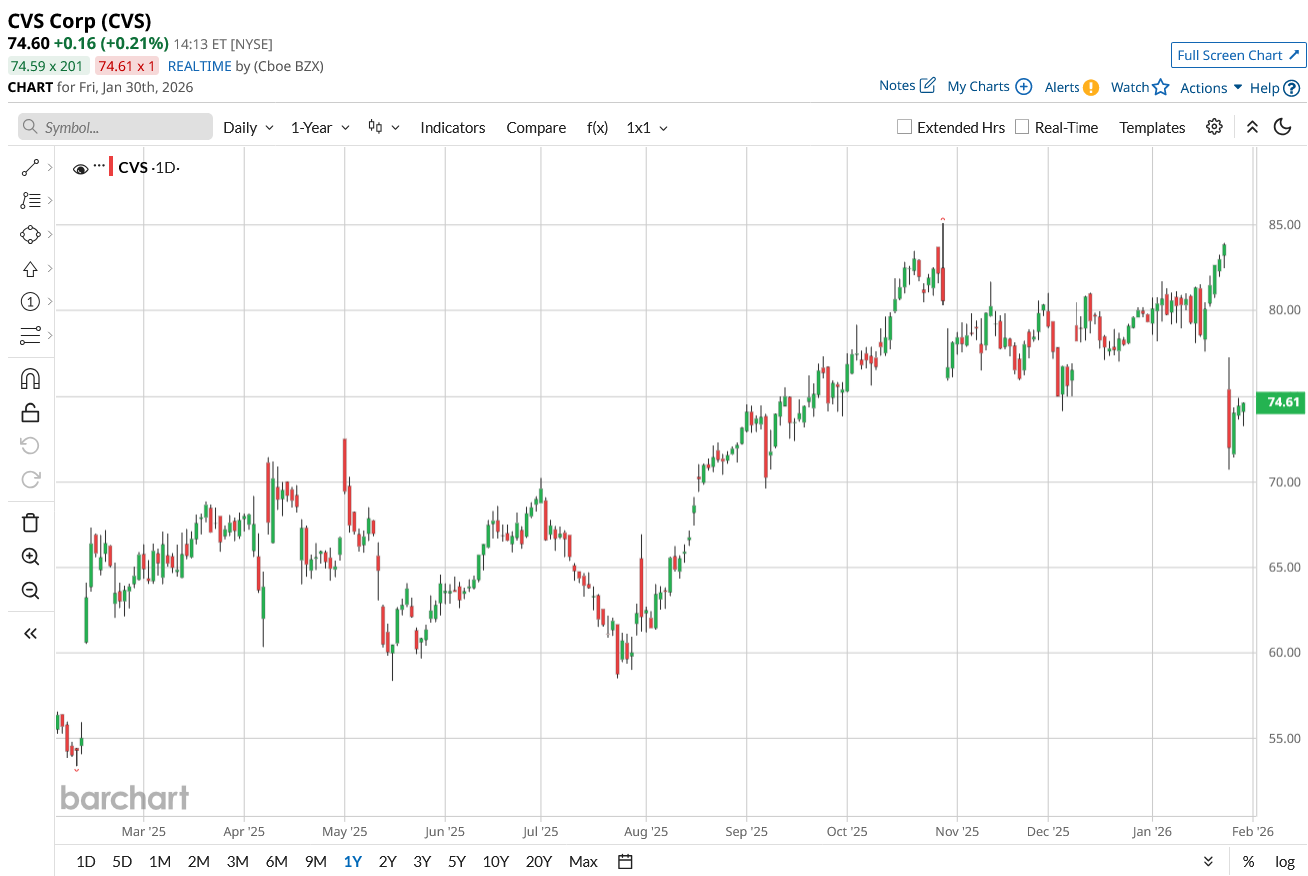
Task: Enable the Extended Hrs checkbox
Action: (905, 127)
